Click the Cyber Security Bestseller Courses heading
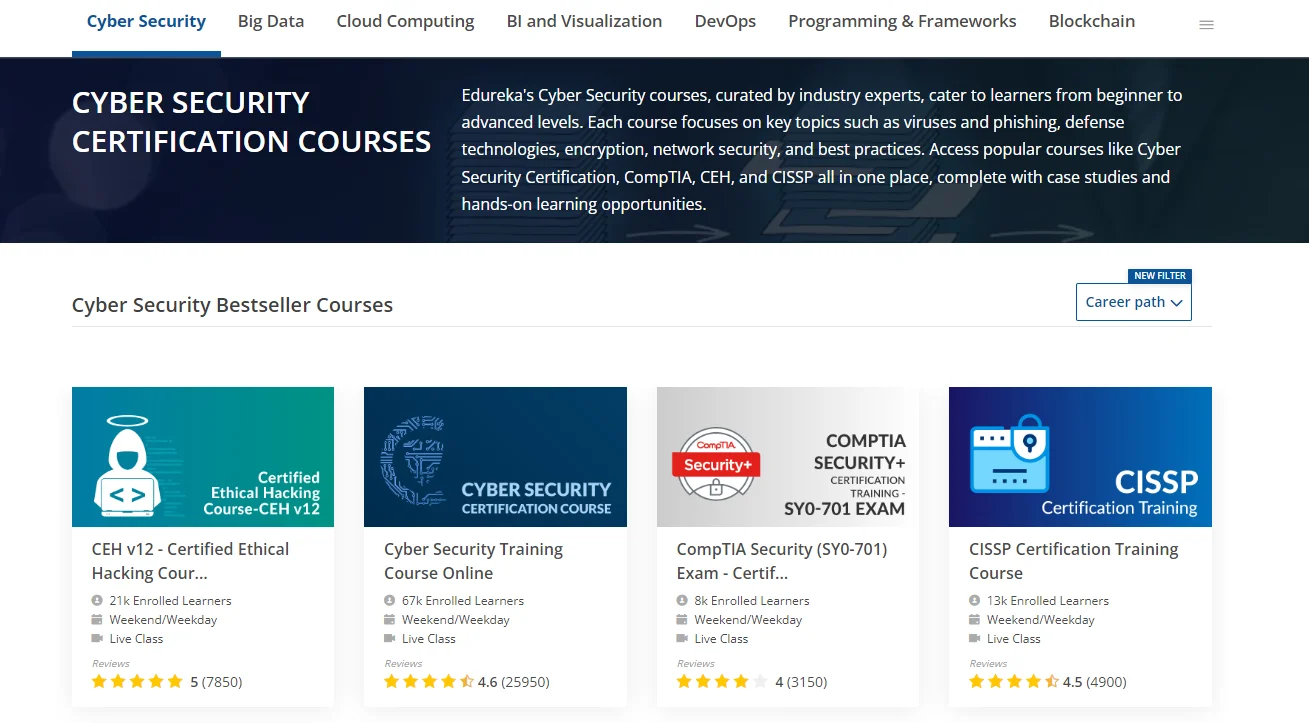This screenshot has height=723, width=1309. click(x=232, y=305)
